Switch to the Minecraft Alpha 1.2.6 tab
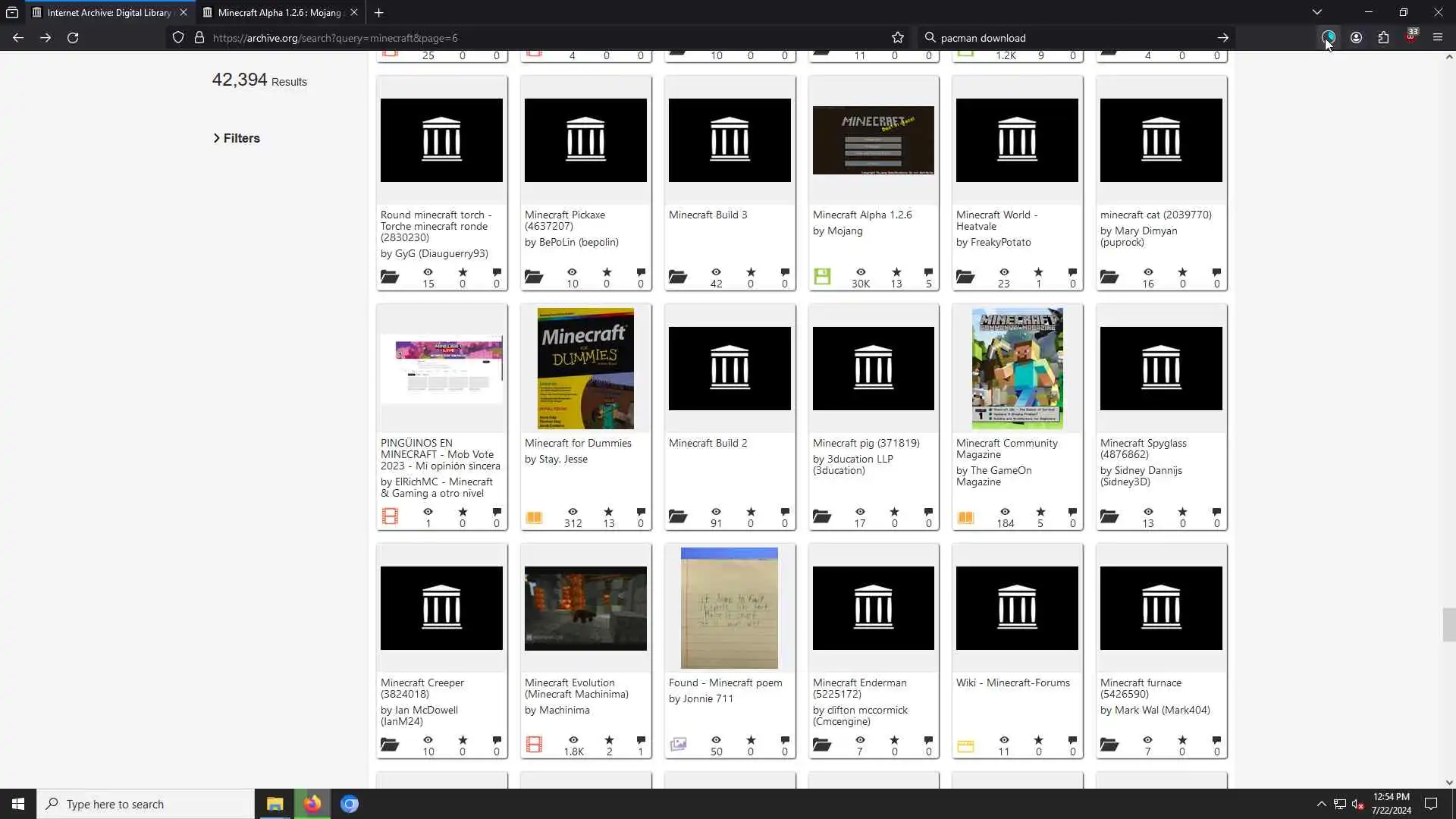The height and width of the screenshot is (819, 1456). coord(279,12)
